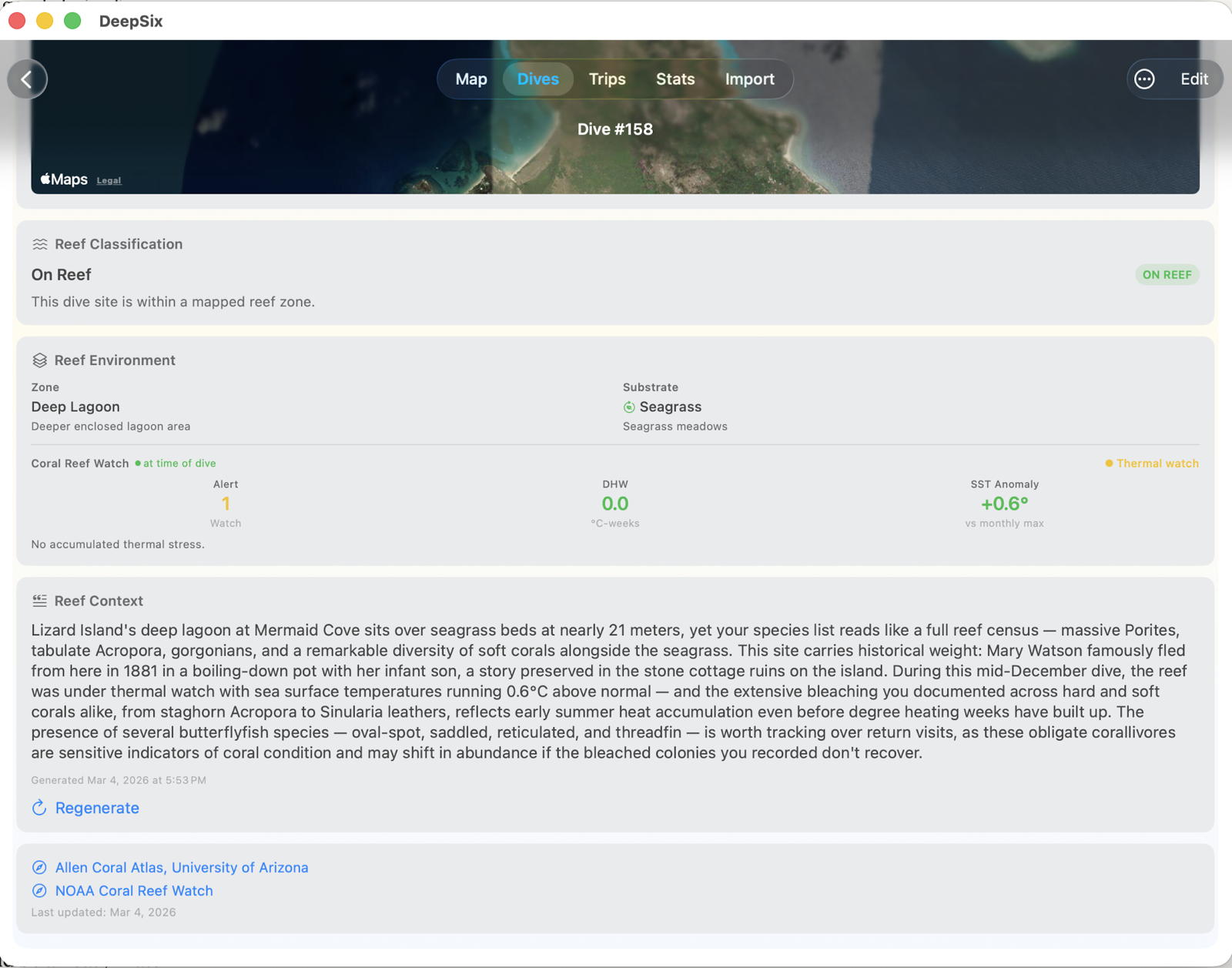Click the ON REEF status badge
1232x968 pixels.
1167,275
